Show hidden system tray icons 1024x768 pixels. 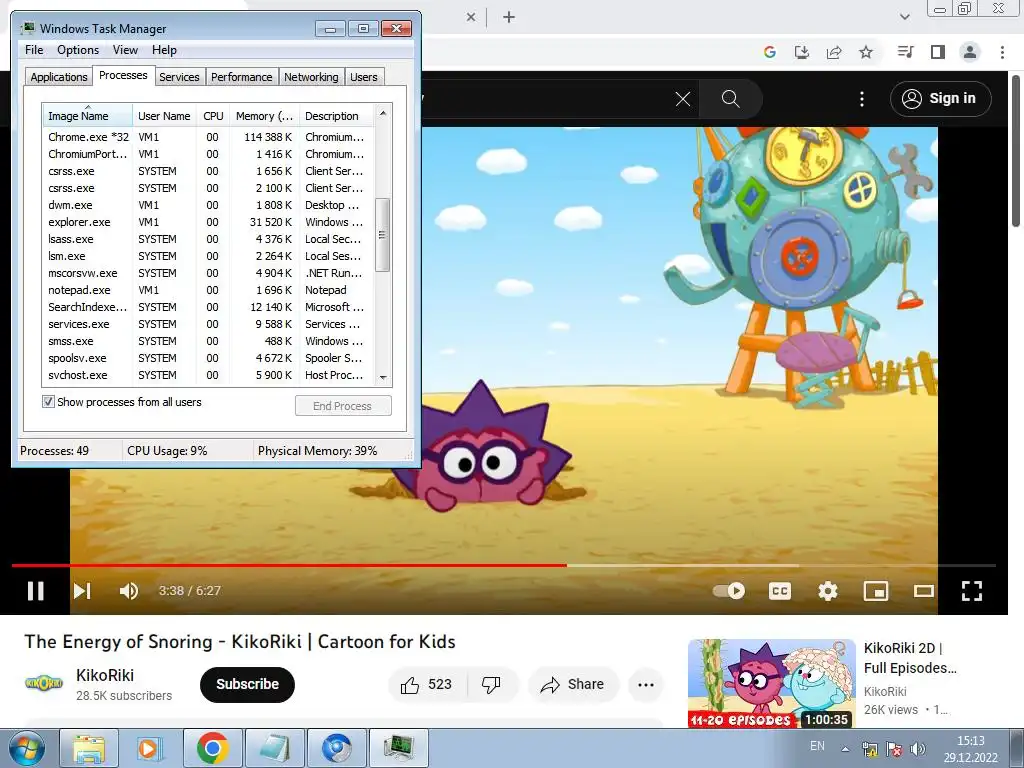point(845,750)
